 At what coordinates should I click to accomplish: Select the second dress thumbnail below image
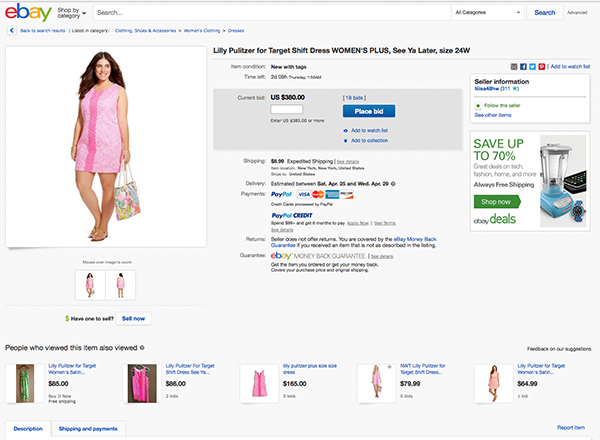click(120, 285)
